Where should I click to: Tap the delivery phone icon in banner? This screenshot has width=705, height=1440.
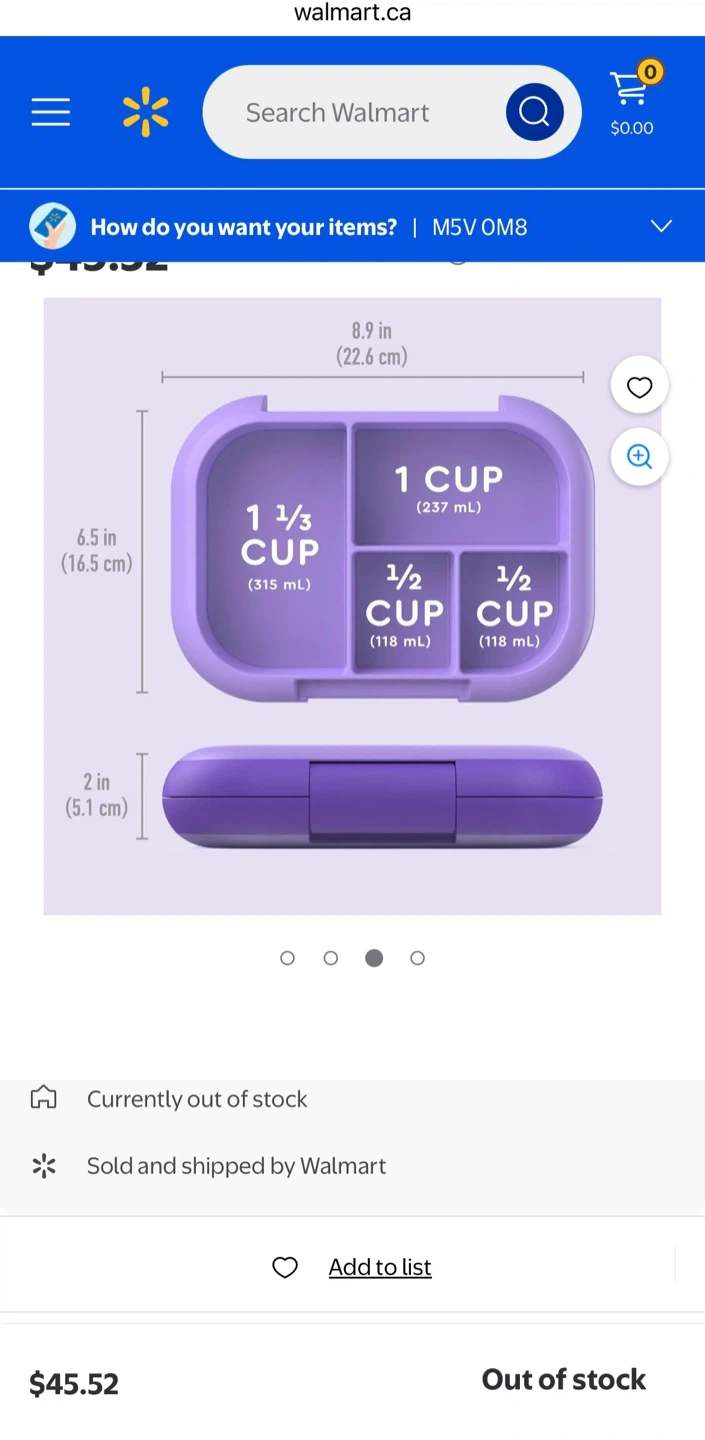tap(52, 227)
